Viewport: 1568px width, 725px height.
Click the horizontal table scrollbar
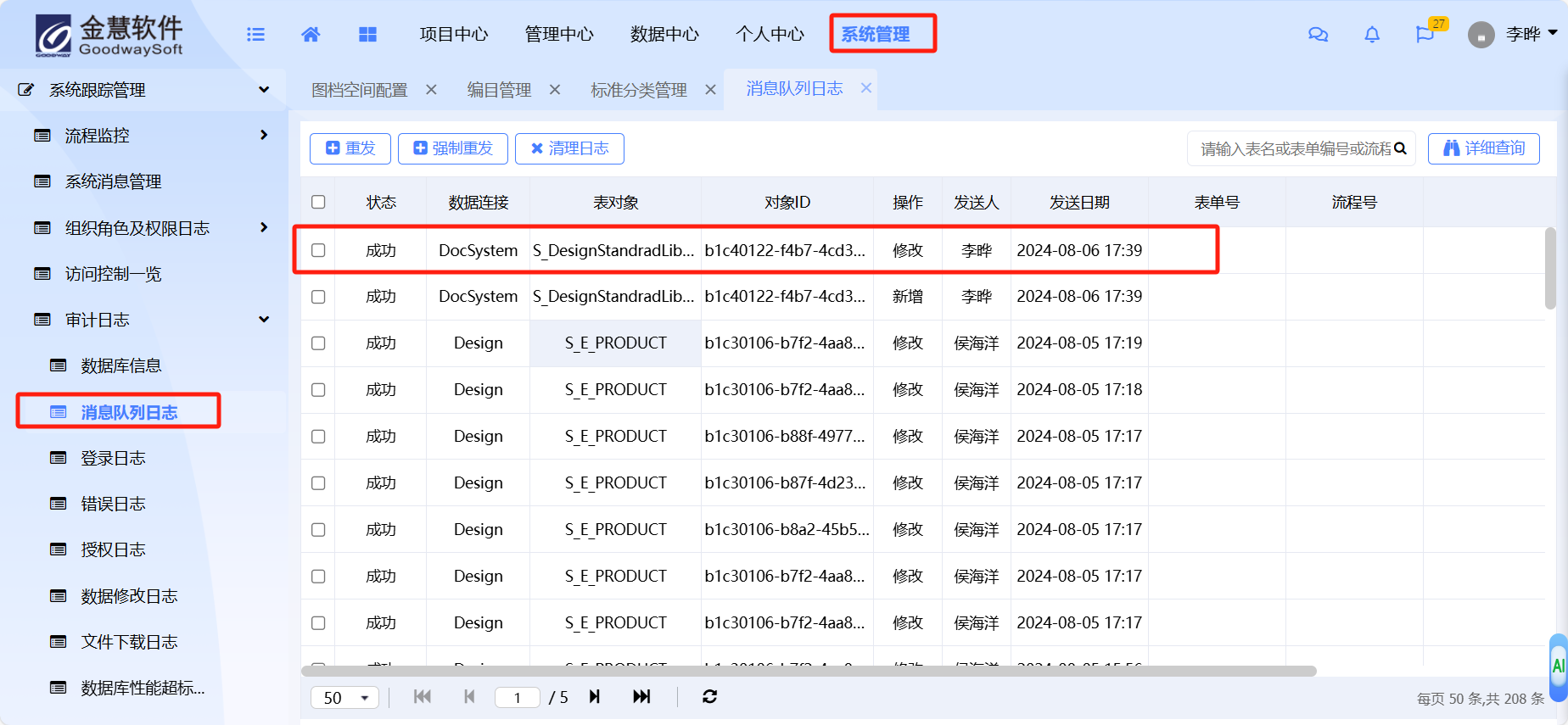point(809,671)
